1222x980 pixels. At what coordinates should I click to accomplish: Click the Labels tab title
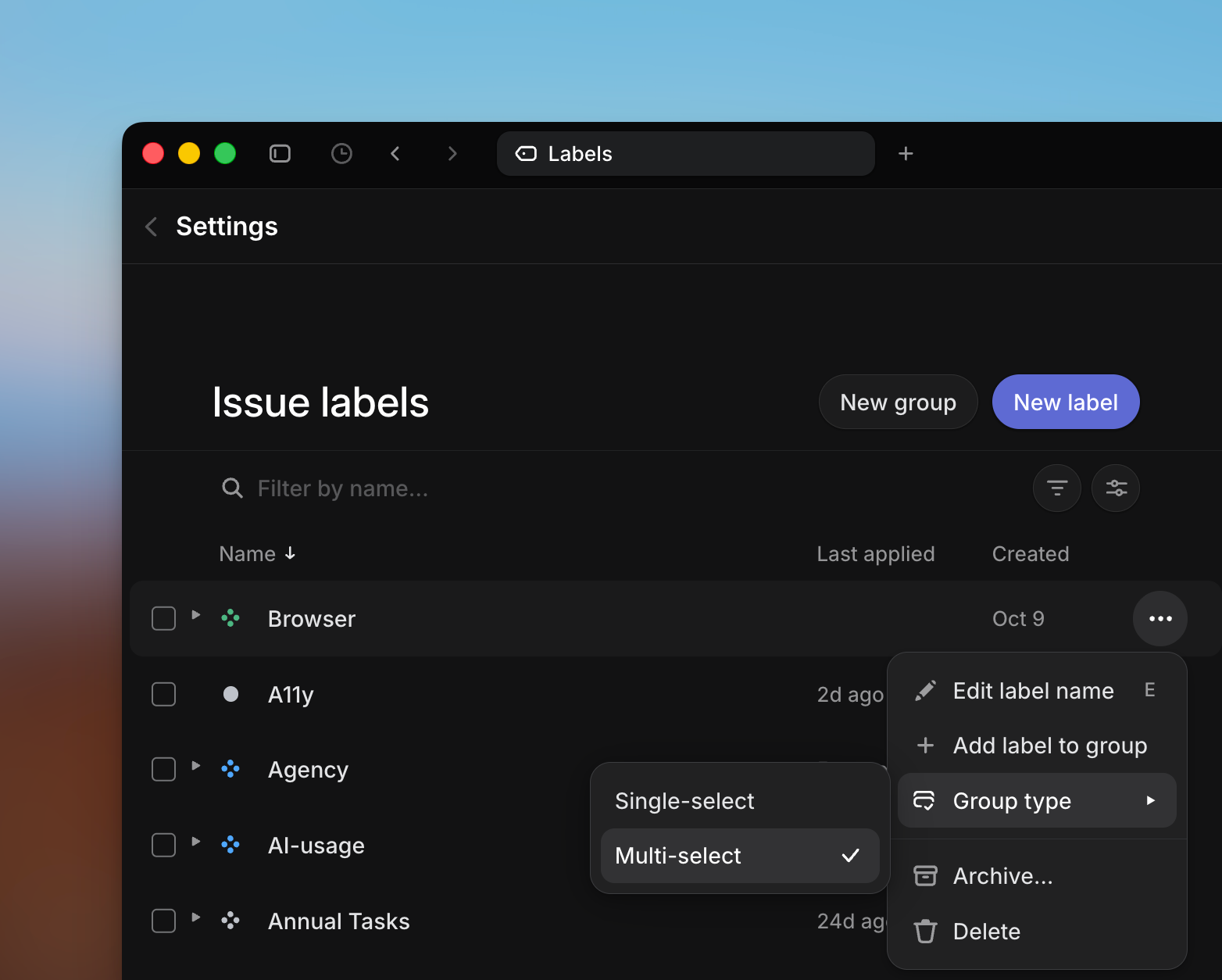[581, 154]
